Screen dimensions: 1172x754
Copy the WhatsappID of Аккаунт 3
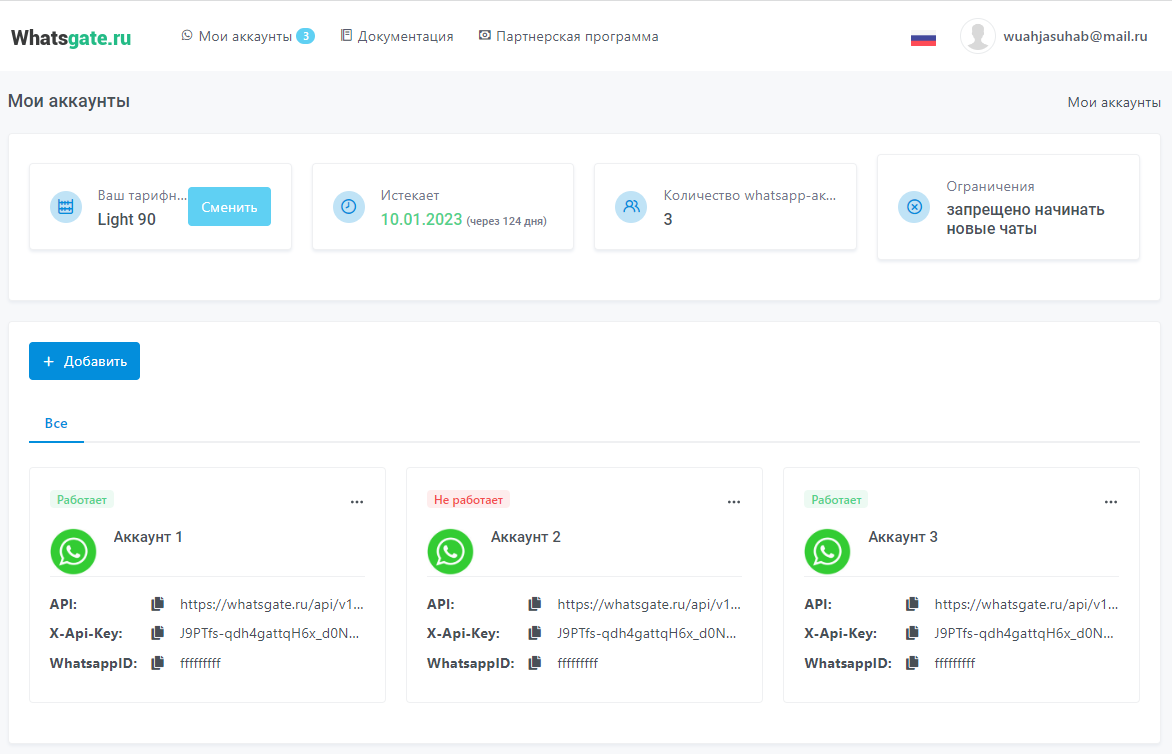coord(912,662)
